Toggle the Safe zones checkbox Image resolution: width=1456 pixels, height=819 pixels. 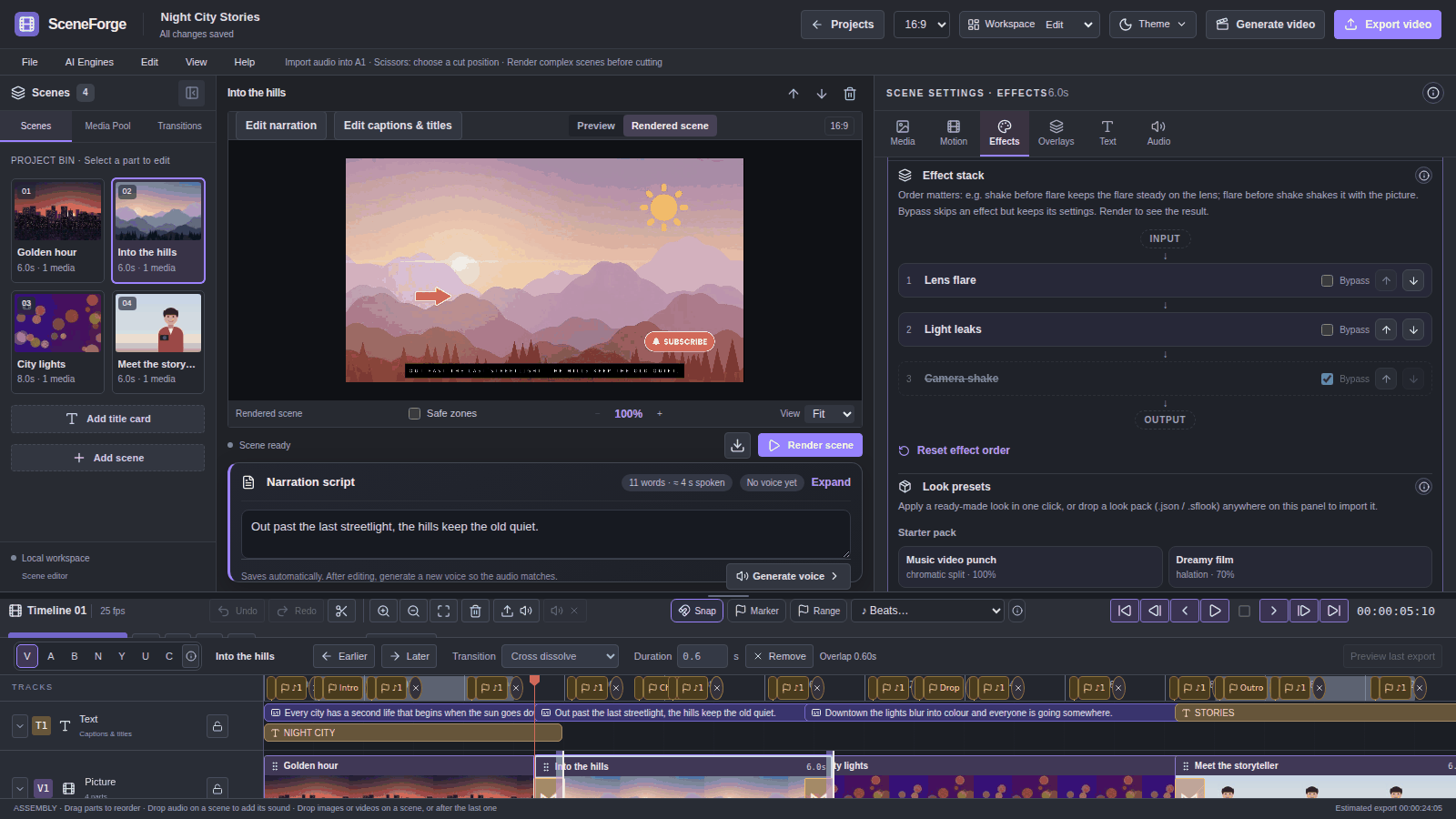pyautogui.click(x=415, y=413)
